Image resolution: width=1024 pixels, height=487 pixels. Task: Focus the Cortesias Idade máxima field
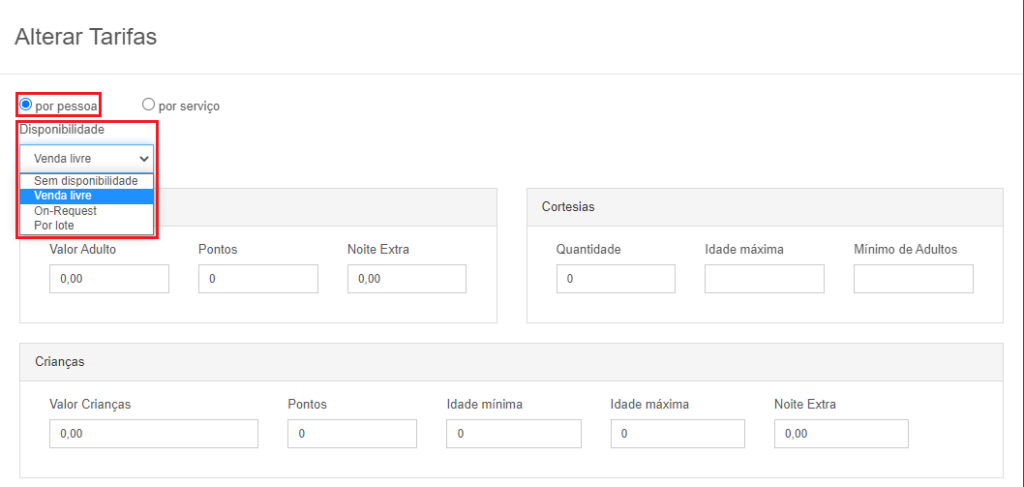(765, 279)
